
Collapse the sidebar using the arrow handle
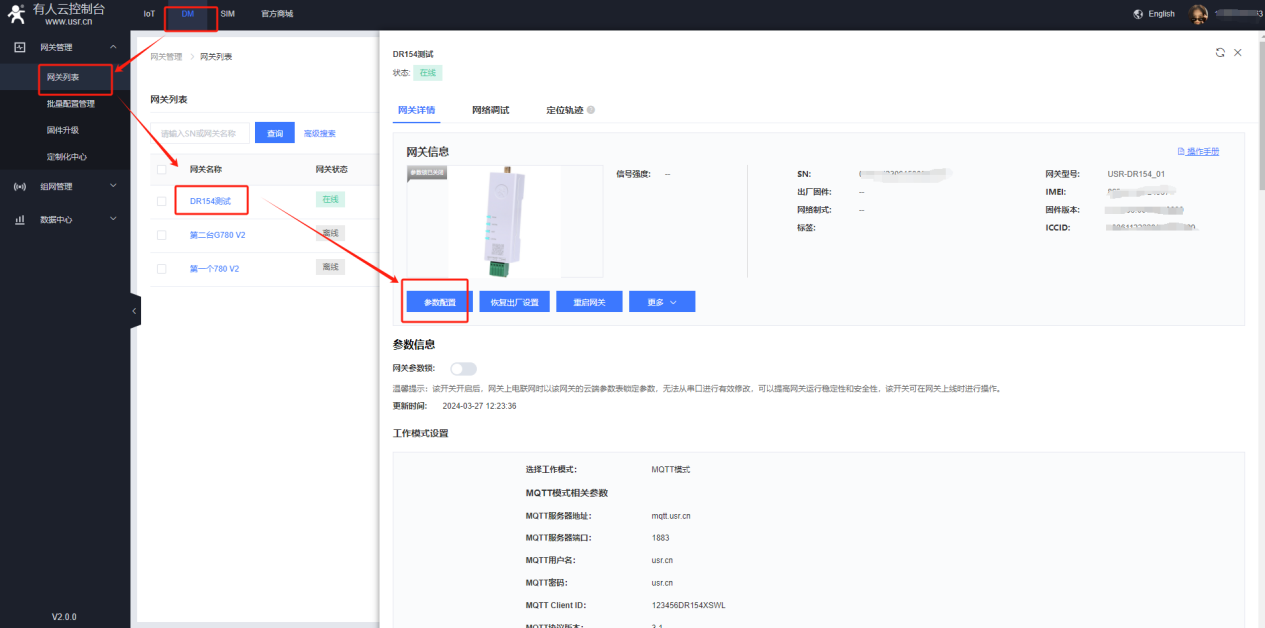pos(135,311)
